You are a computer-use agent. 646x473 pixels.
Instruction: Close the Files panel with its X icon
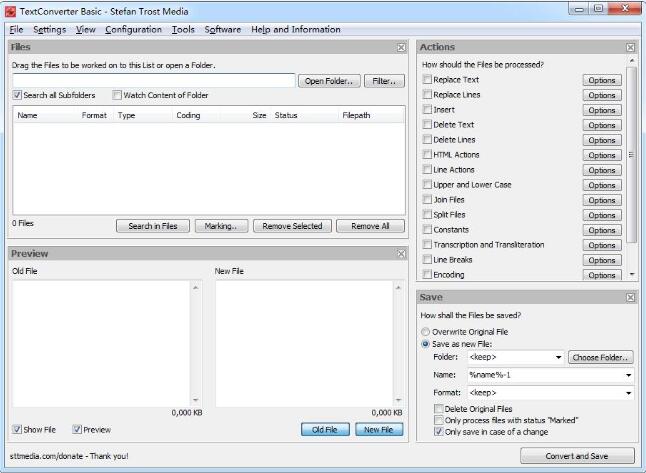401,47
